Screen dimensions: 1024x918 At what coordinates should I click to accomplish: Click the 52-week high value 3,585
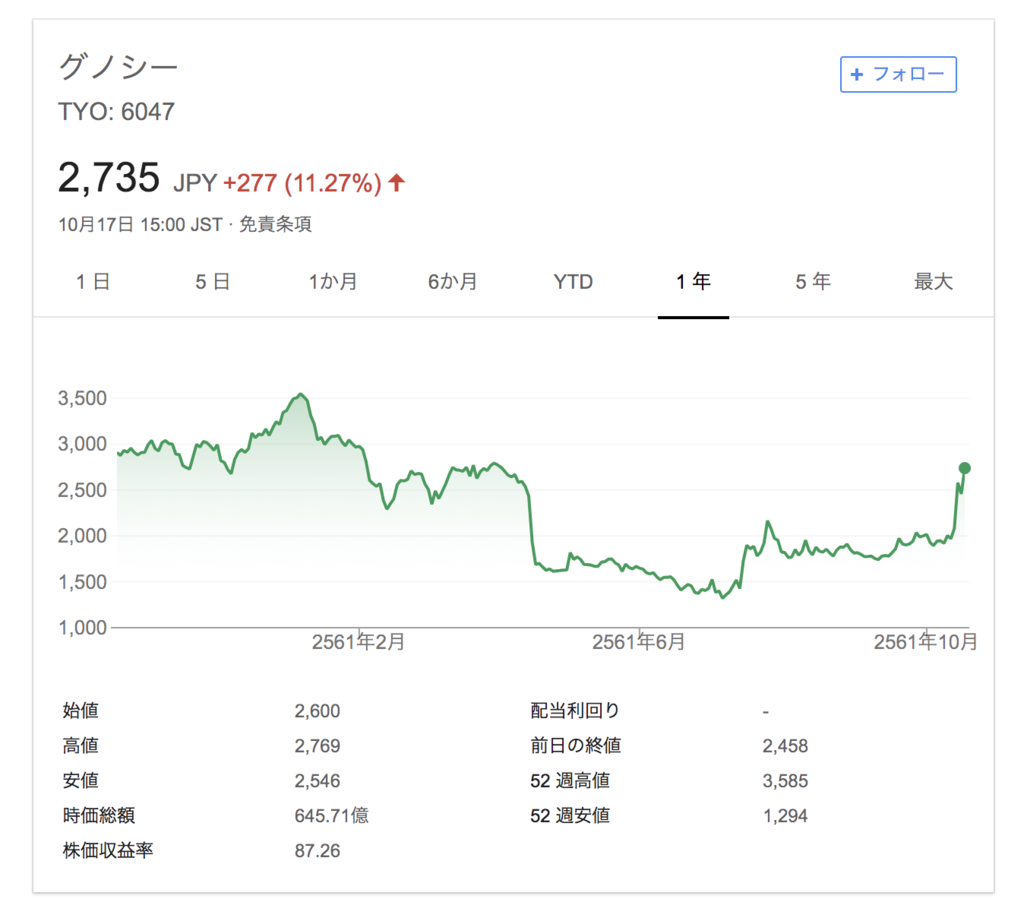785,781
